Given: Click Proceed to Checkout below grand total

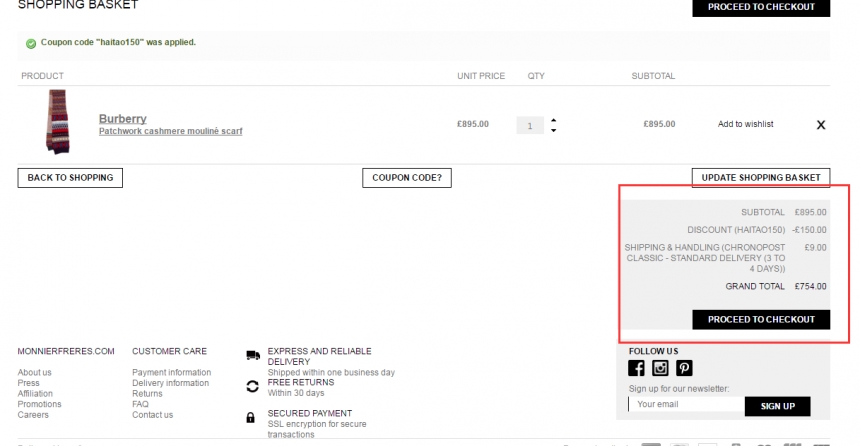Looking at the screenshot, I should pos(761,319).
